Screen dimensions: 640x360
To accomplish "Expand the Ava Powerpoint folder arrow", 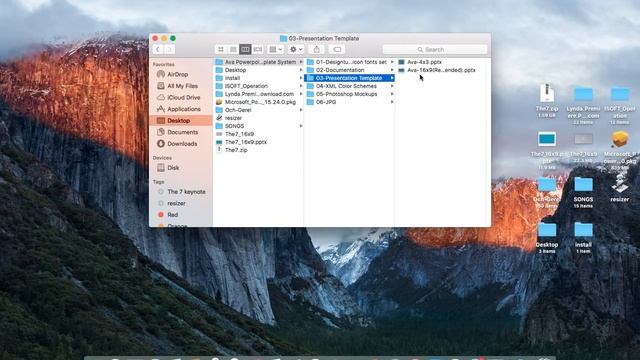I will (x=301, y=62).
